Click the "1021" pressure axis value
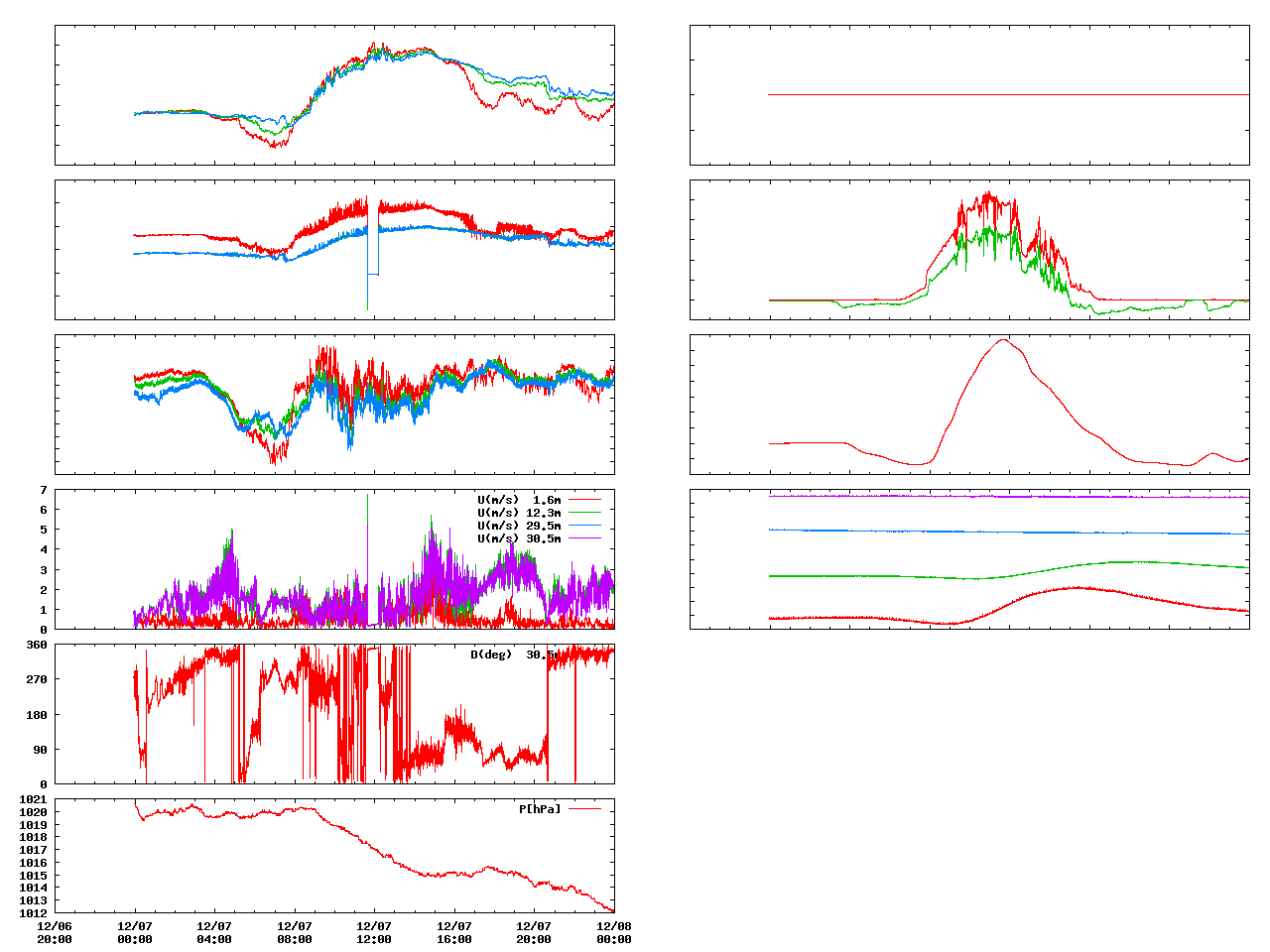Screen dimensions: 1270x952 pos(34,799)
